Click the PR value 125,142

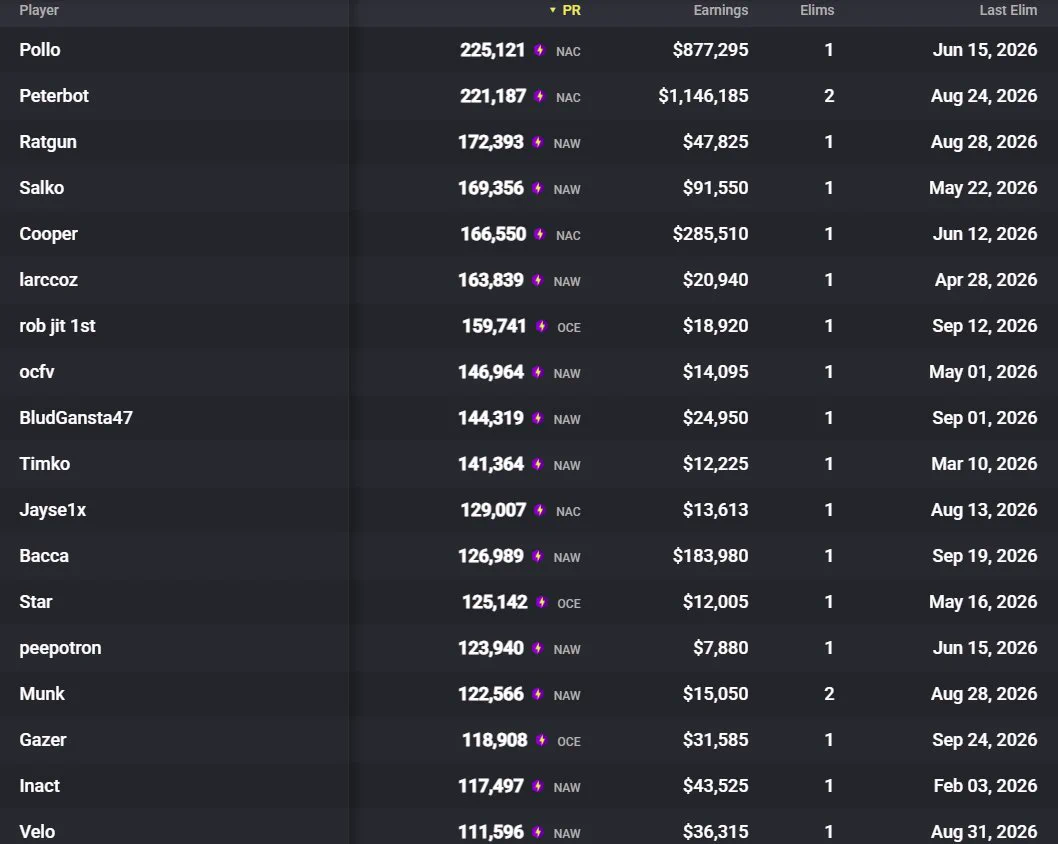[495, 602]
